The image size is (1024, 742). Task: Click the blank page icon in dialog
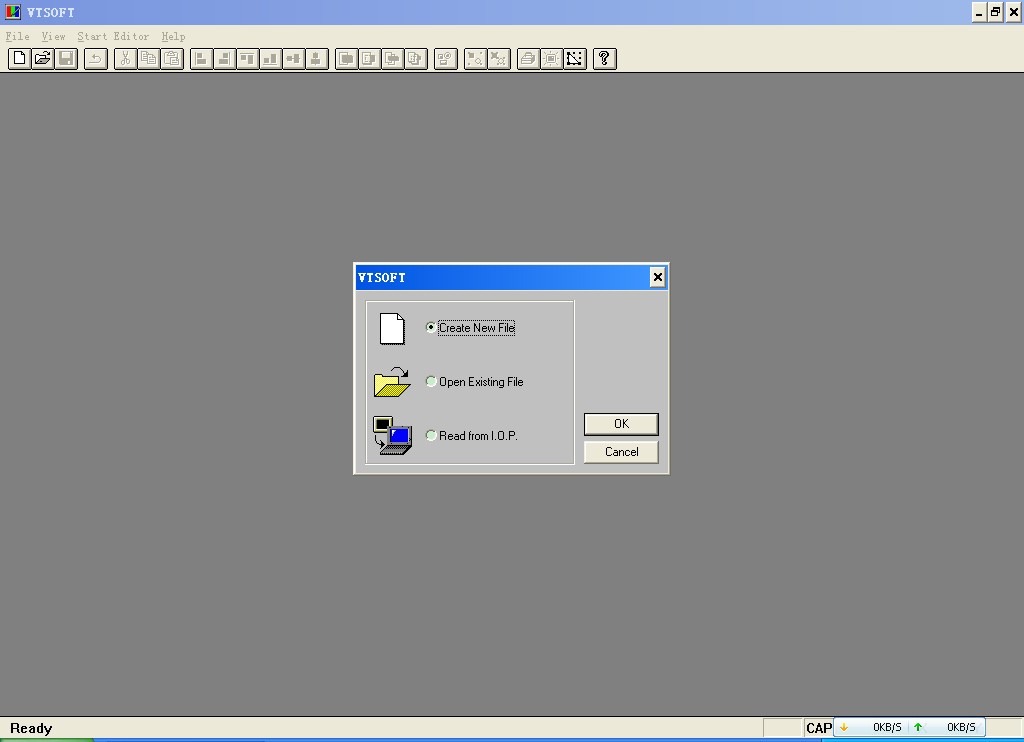[392, 328]
